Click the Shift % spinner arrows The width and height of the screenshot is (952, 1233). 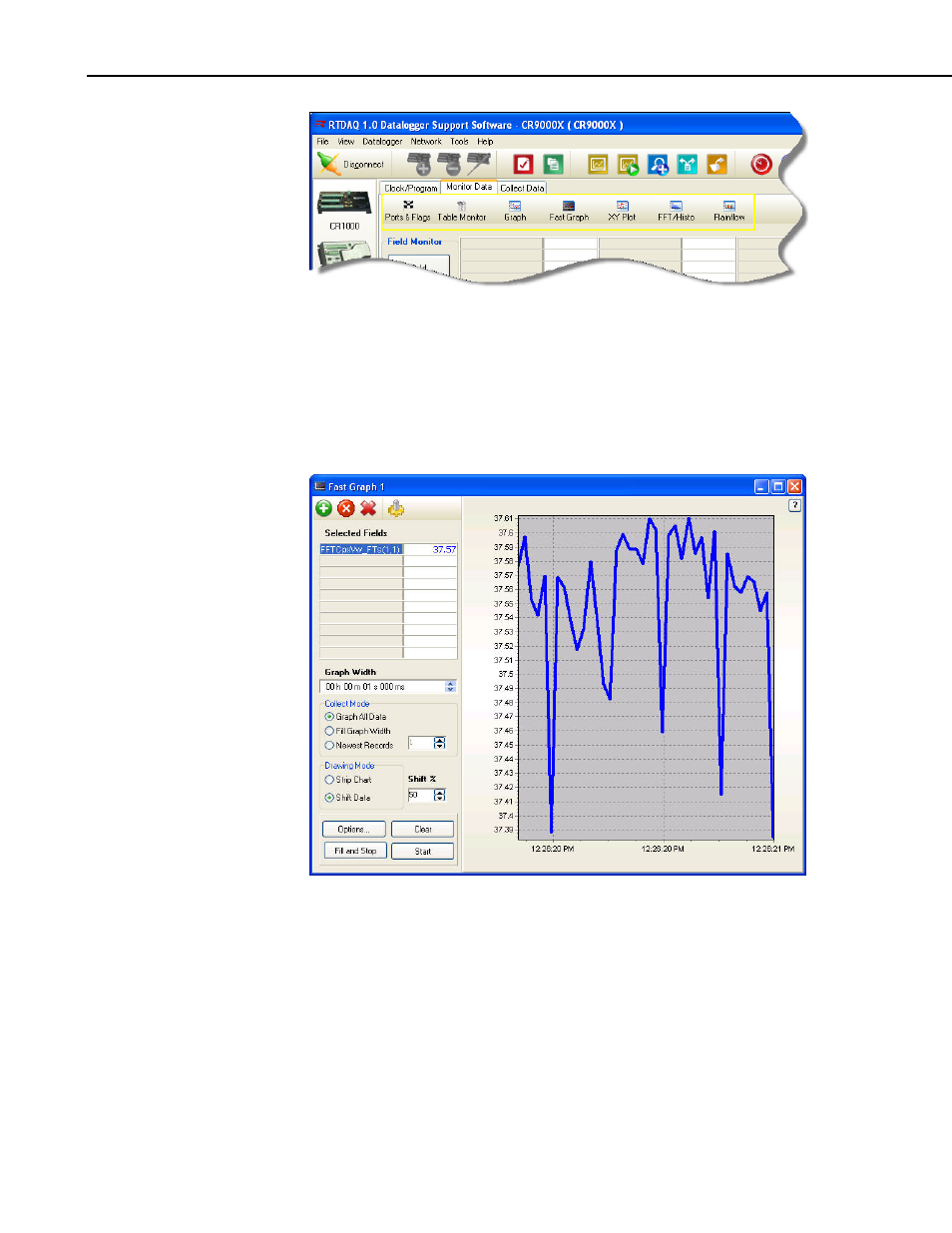(440, 795)
